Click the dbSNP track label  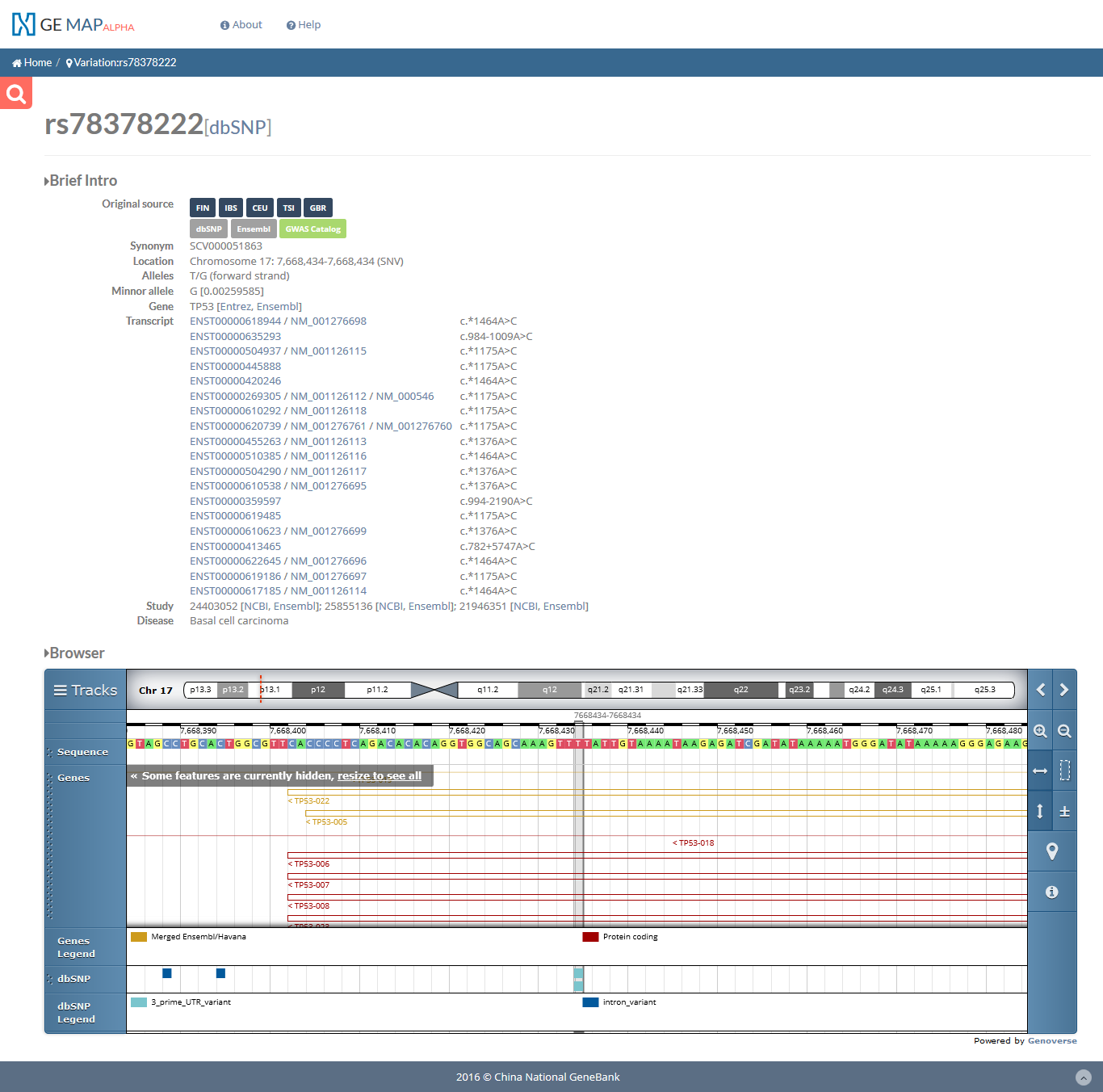(73, 979)
